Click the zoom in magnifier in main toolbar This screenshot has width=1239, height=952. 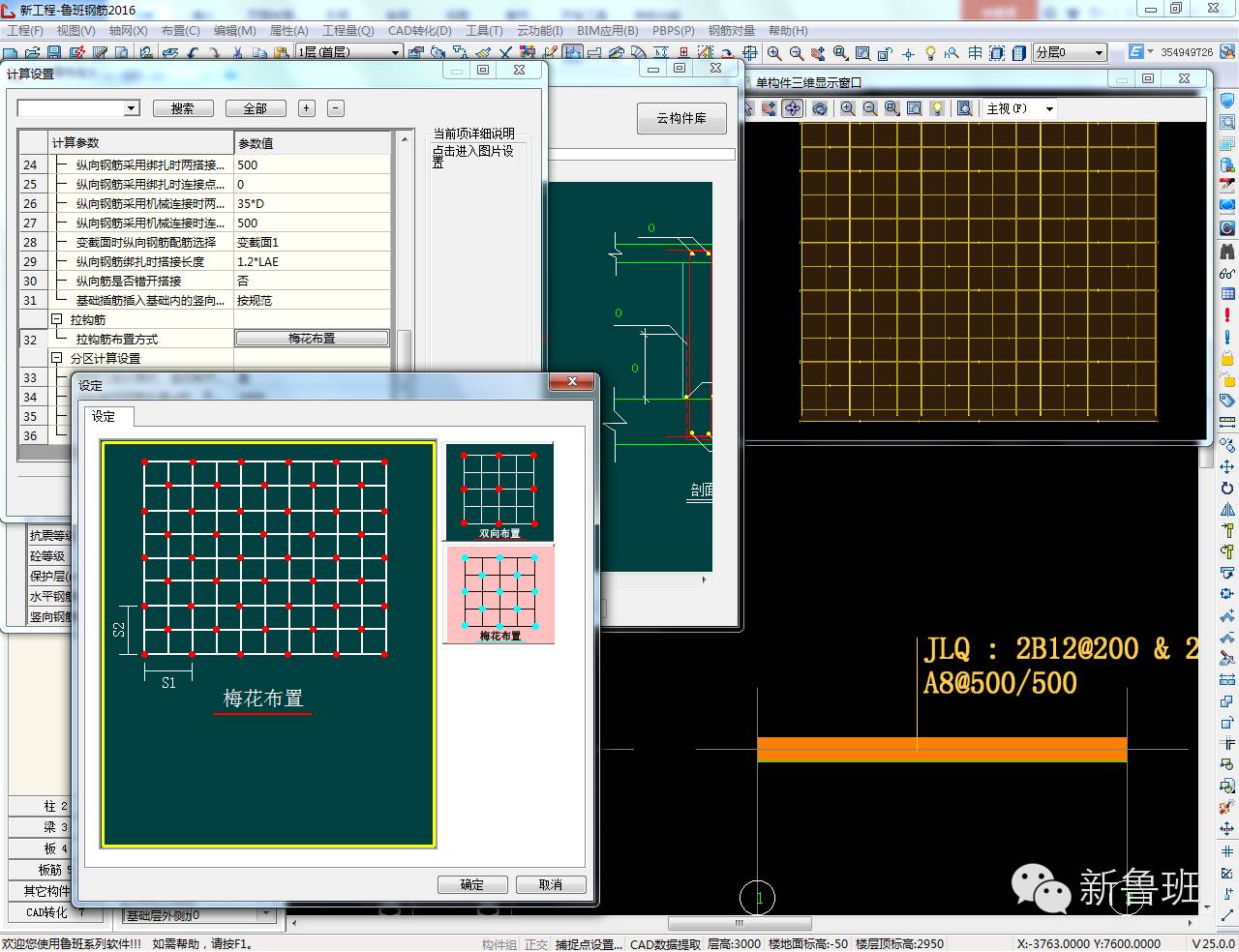click(x=774, y=53)
